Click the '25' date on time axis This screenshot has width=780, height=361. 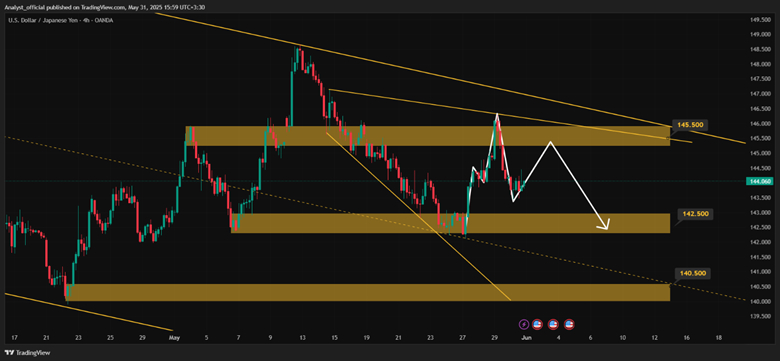[110, 338]
